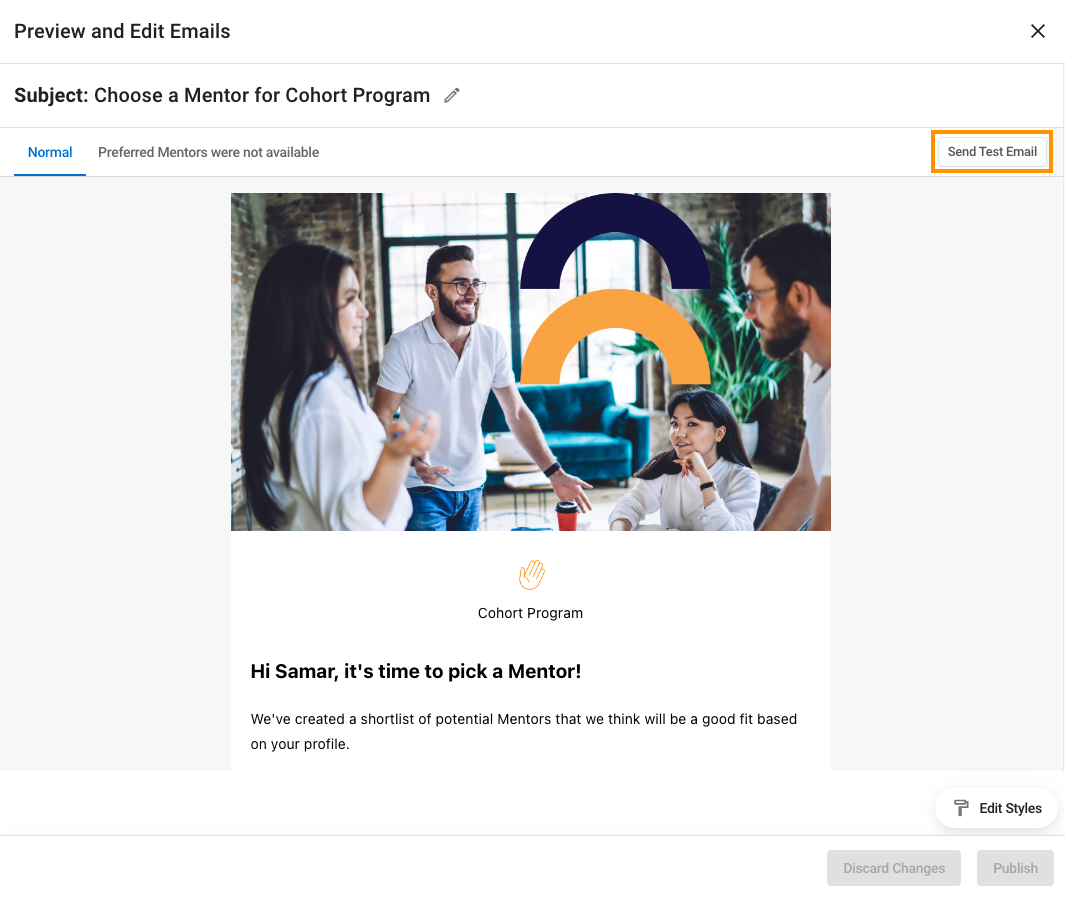Click the paint roller Edit Styles icon
Screen dimensions: 1065x899
[961, 808]
